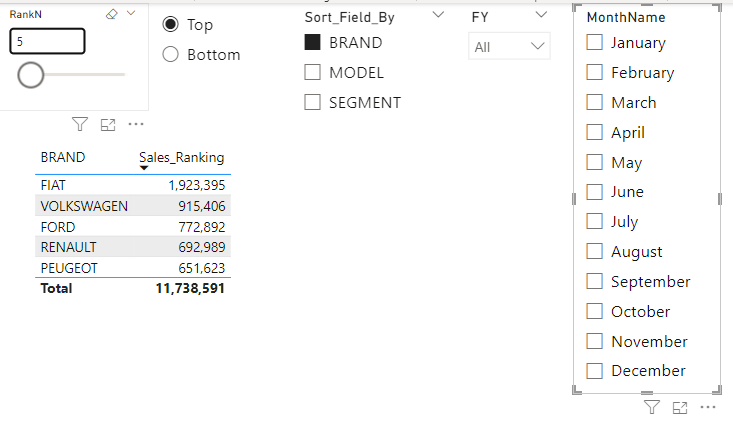Check the MODEL checkbox

point(312,72)
